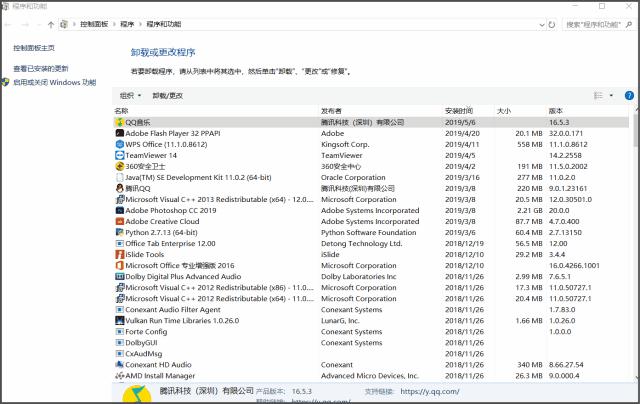Image resolution: width=640 pixels, height=404 pixels.
Task: Click publisher Dolby Laboratories Inc
Action: point(358,276)
